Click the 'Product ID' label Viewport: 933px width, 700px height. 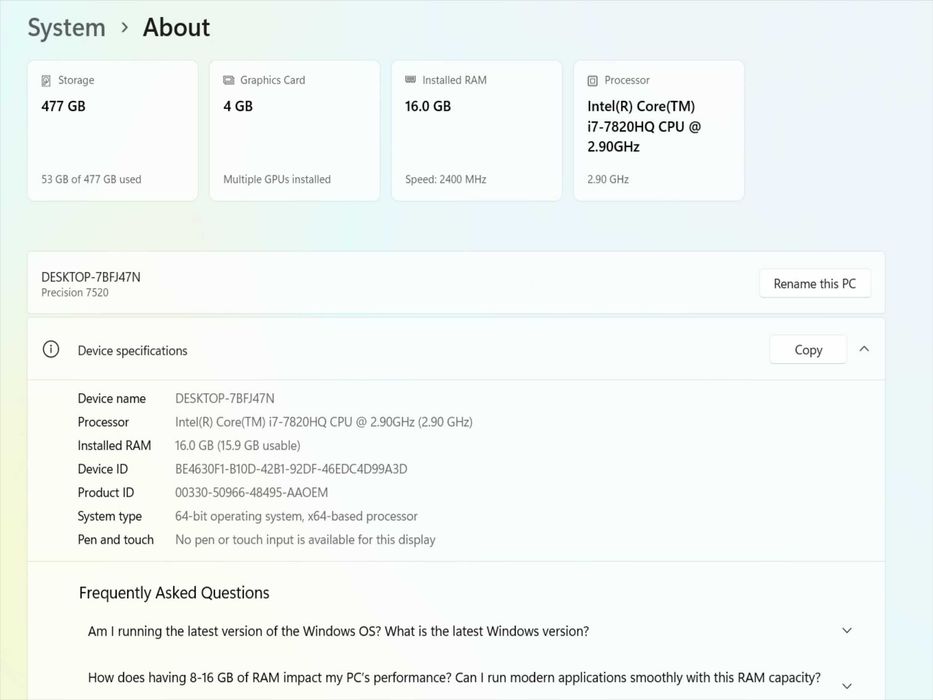(106, 492)
